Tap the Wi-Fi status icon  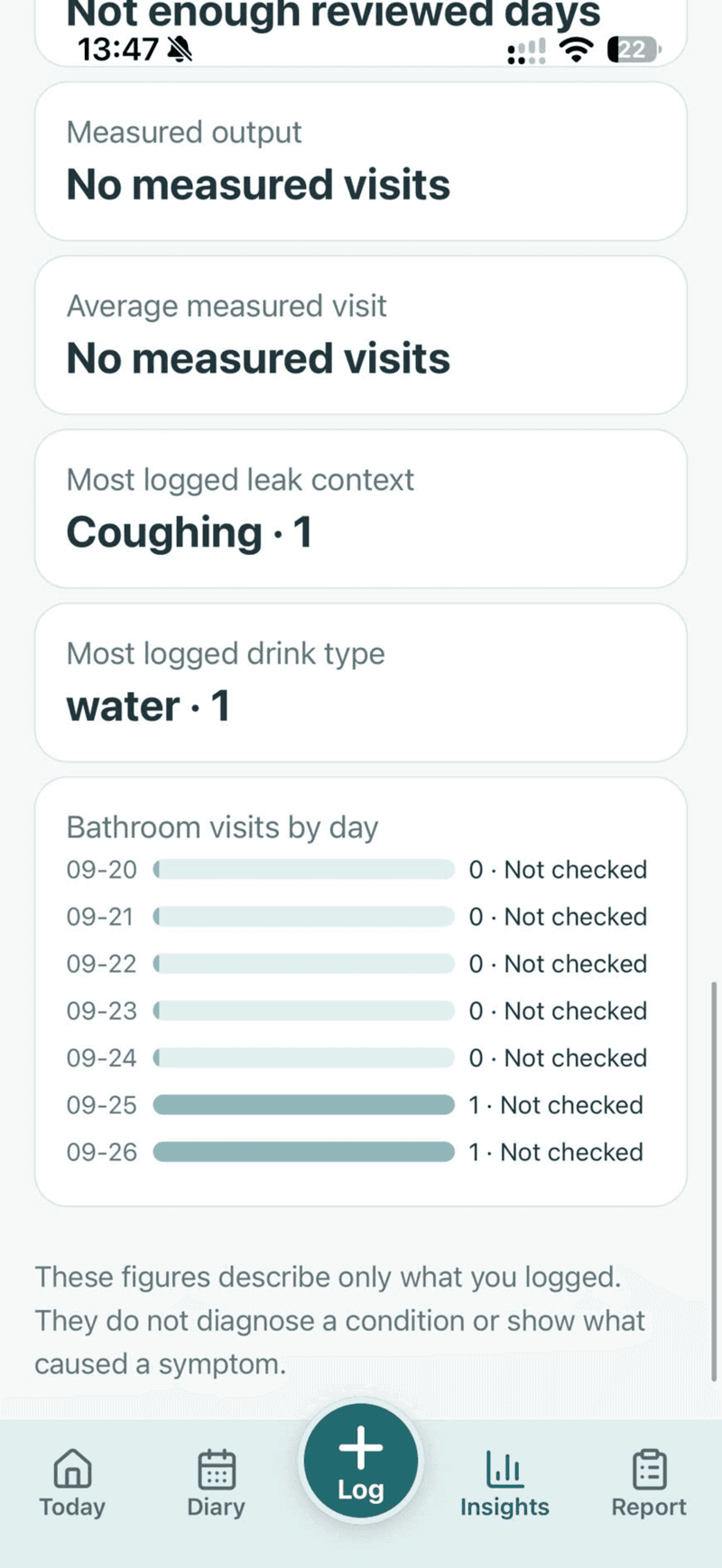[575, 50]
